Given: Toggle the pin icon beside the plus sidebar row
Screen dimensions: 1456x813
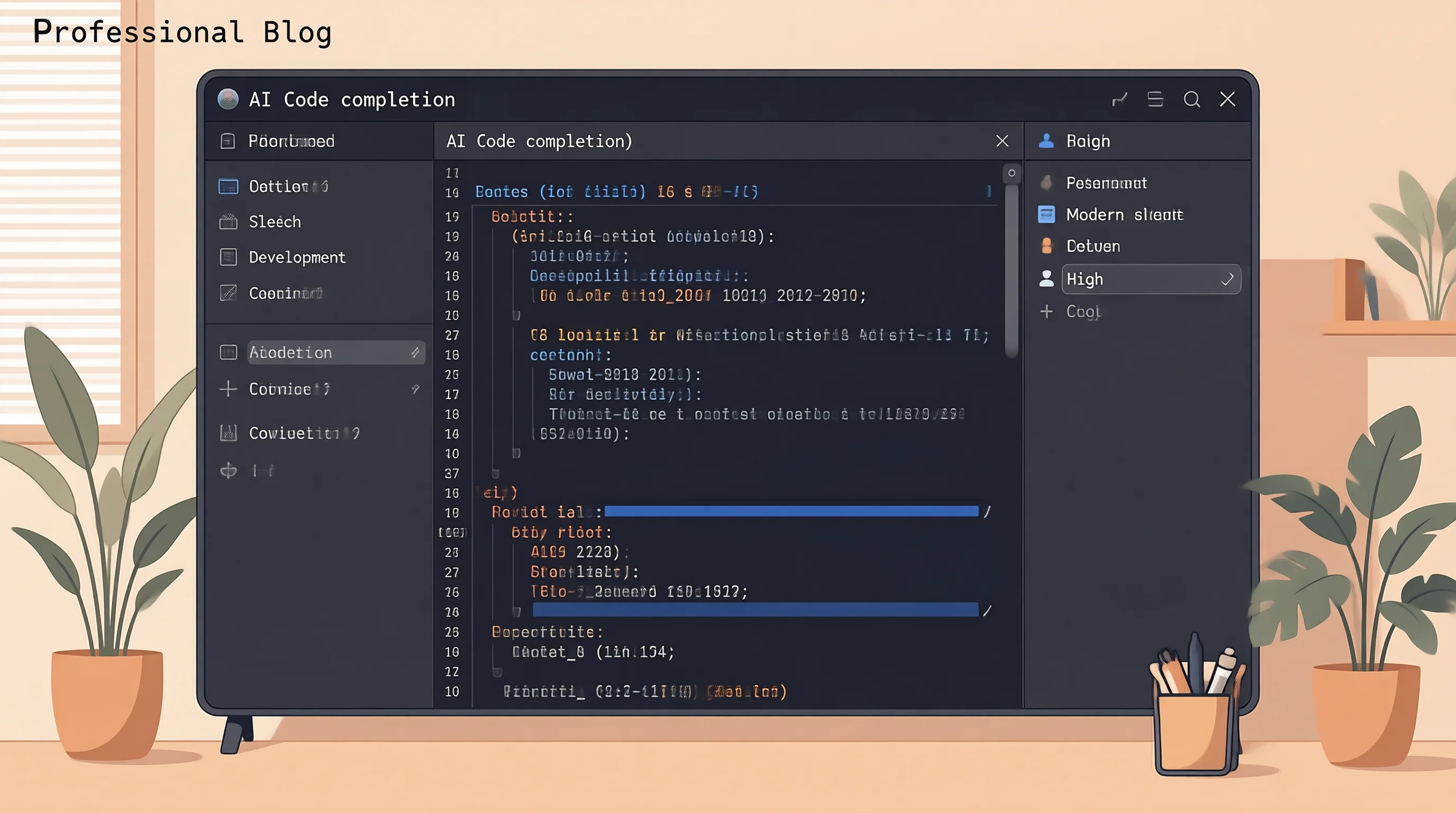Looking at the screenshot, I should 415,389.
